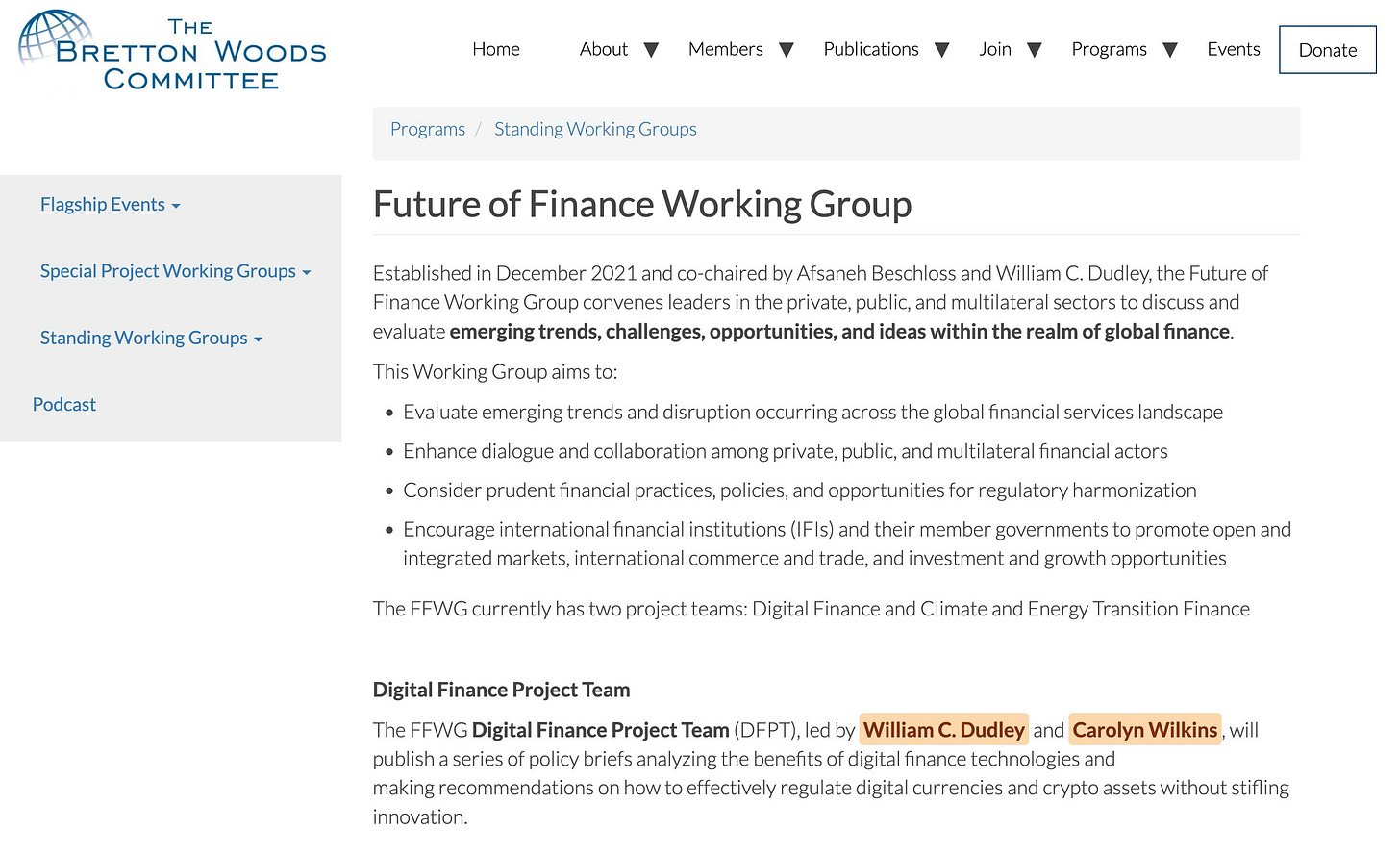
Task: Expand the About dropdown arrow
Action: pos(651,50)
